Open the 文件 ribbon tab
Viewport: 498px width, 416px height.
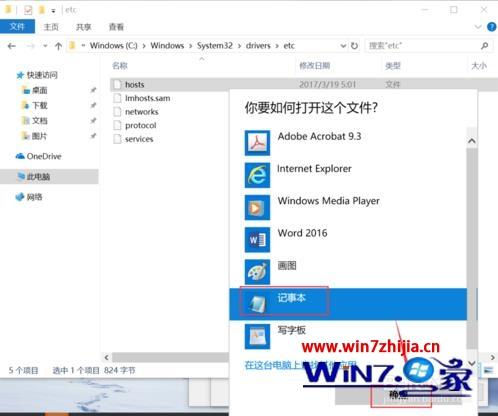(x=17, y=27)
